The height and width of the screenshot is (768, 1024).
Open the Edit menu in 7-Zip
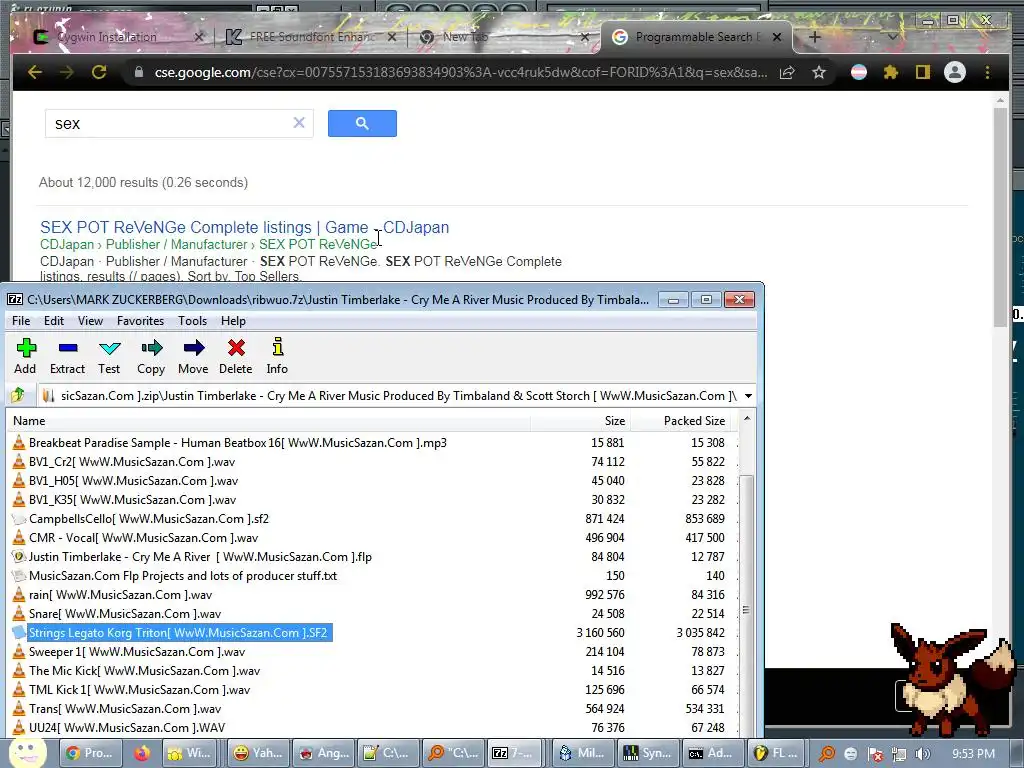(x=54, y=321)
